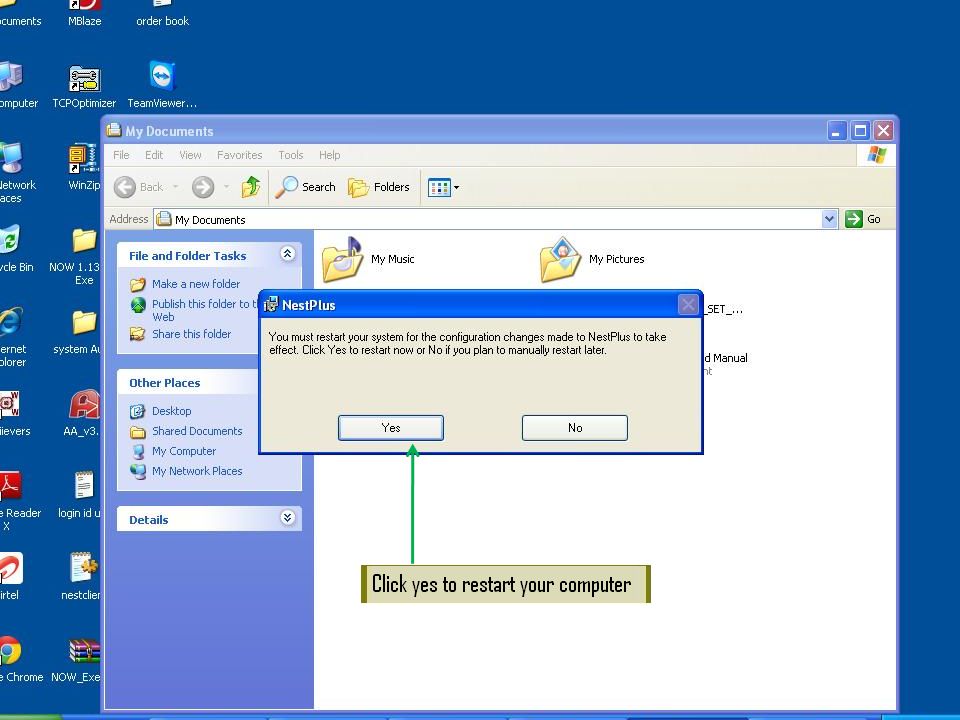Open the Help menu
The image size is (960, 720).
point(329,155)
